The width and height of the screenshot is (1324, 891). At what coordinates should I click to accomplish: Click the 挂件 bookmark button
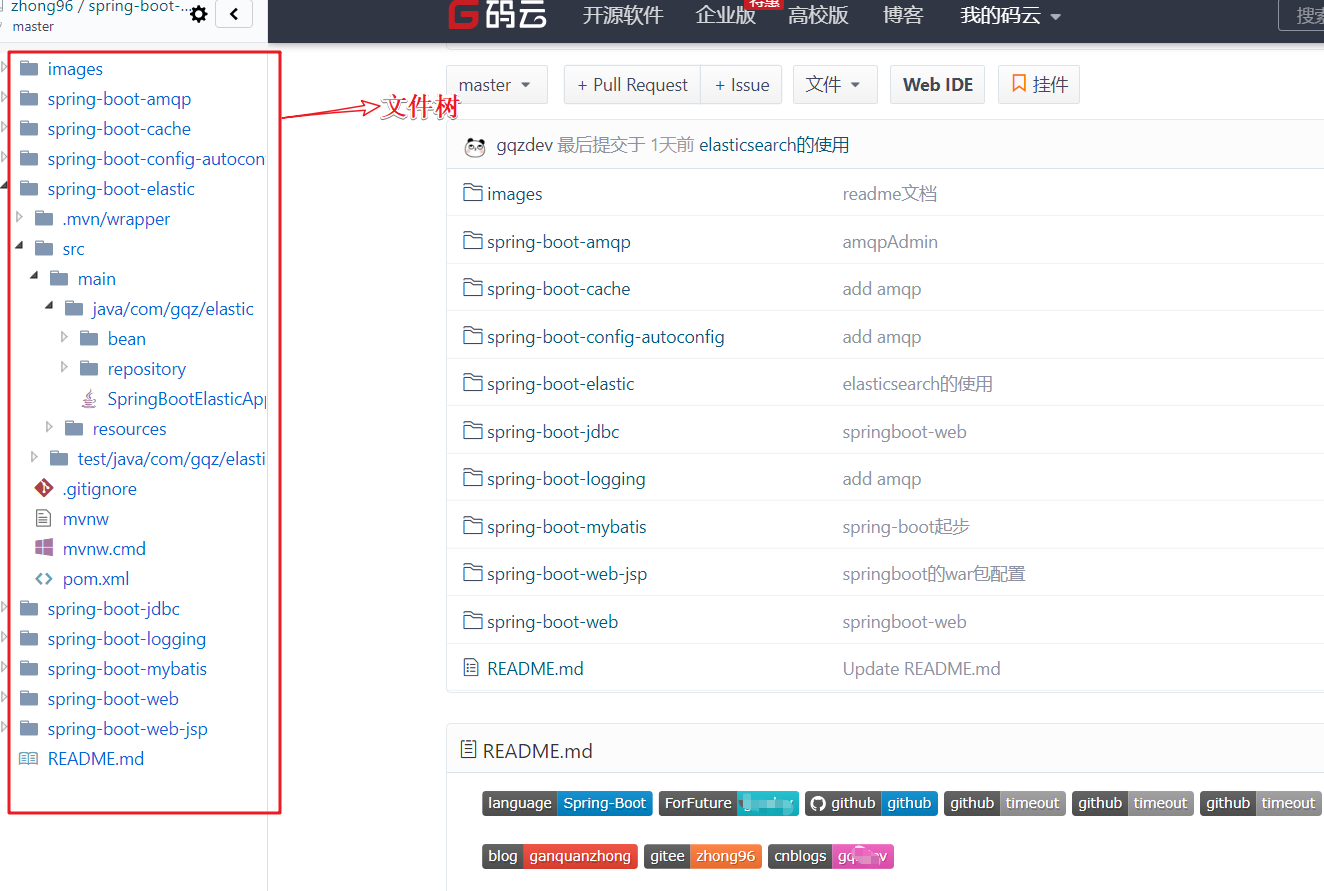click(x=1039, y=85)
